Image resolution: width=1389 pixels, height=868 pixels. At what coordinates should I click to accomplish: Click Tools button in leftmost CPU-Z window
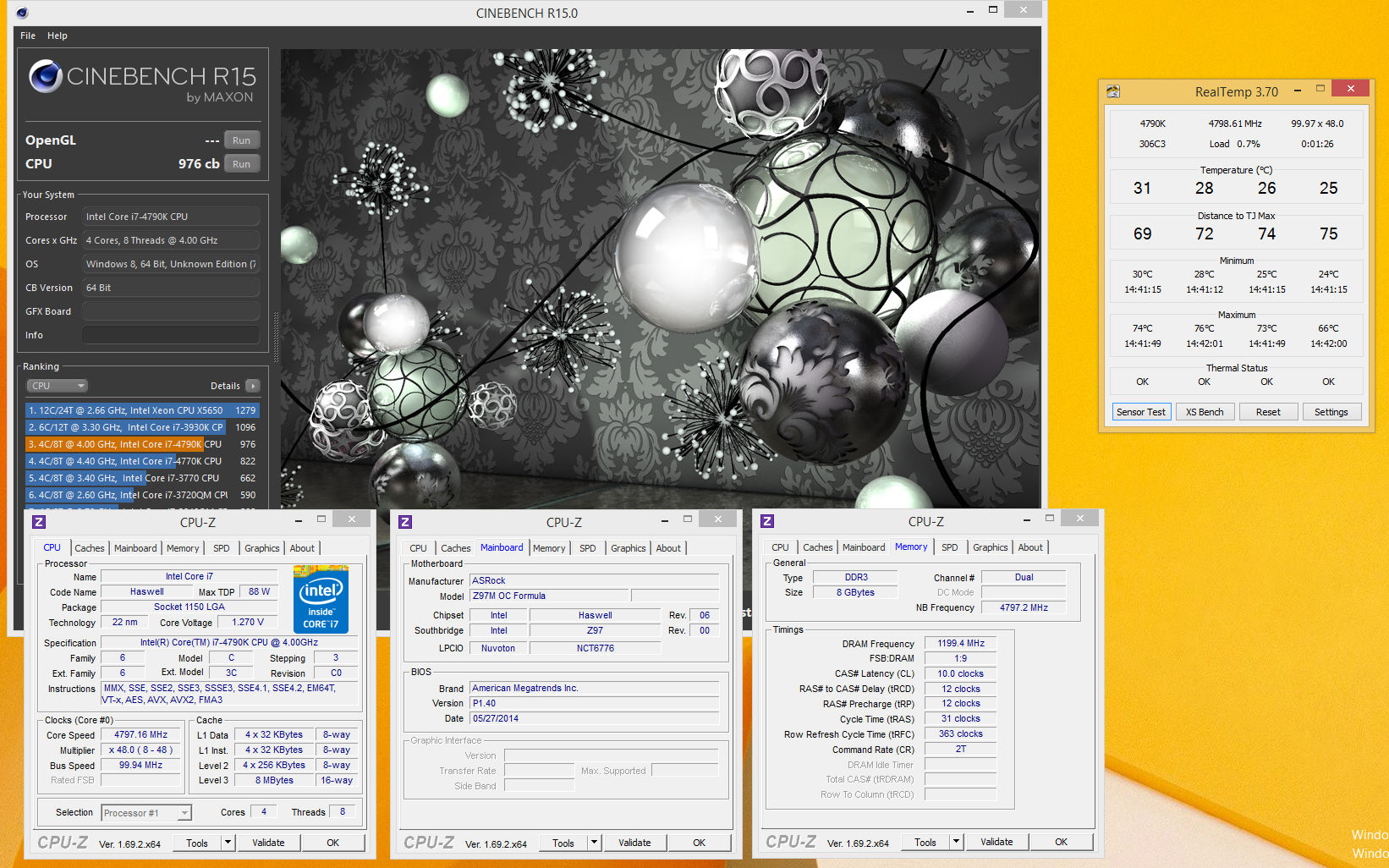[197, 843]
